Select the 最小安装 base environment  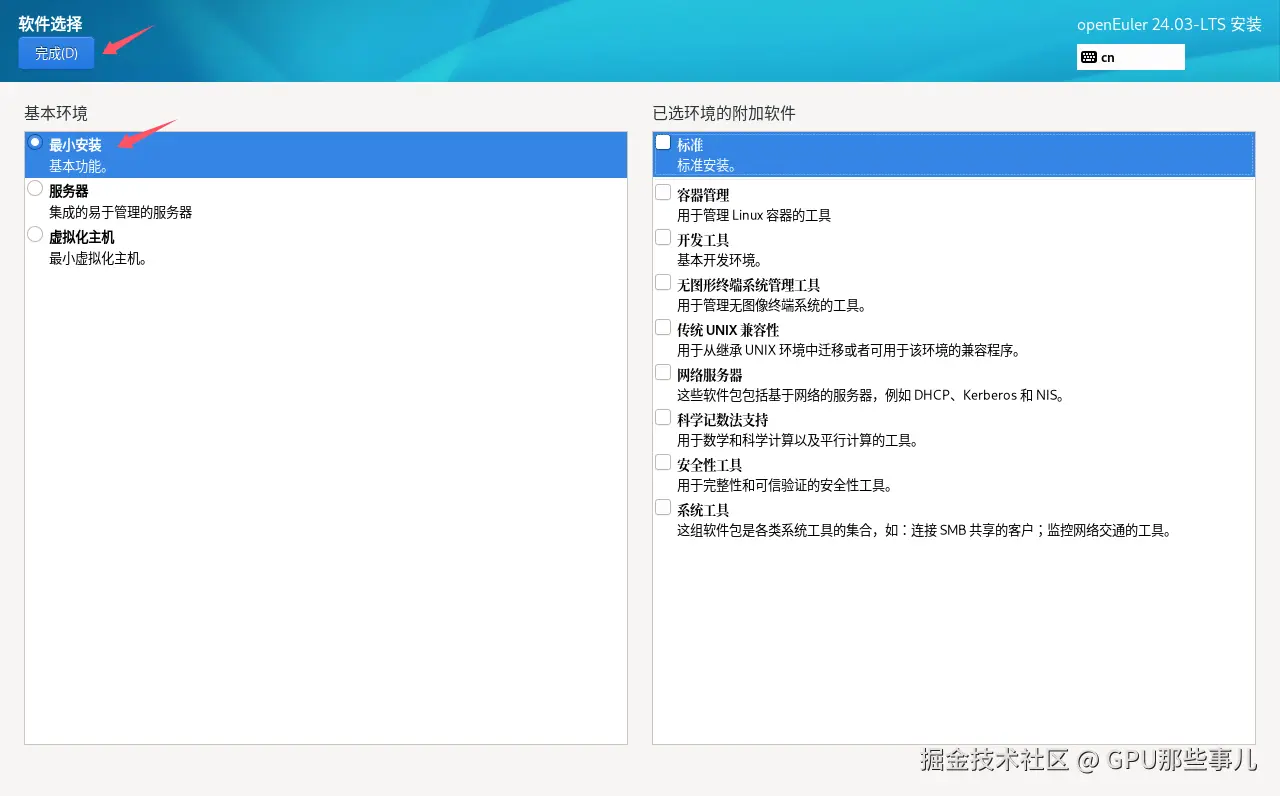(35, 144)
